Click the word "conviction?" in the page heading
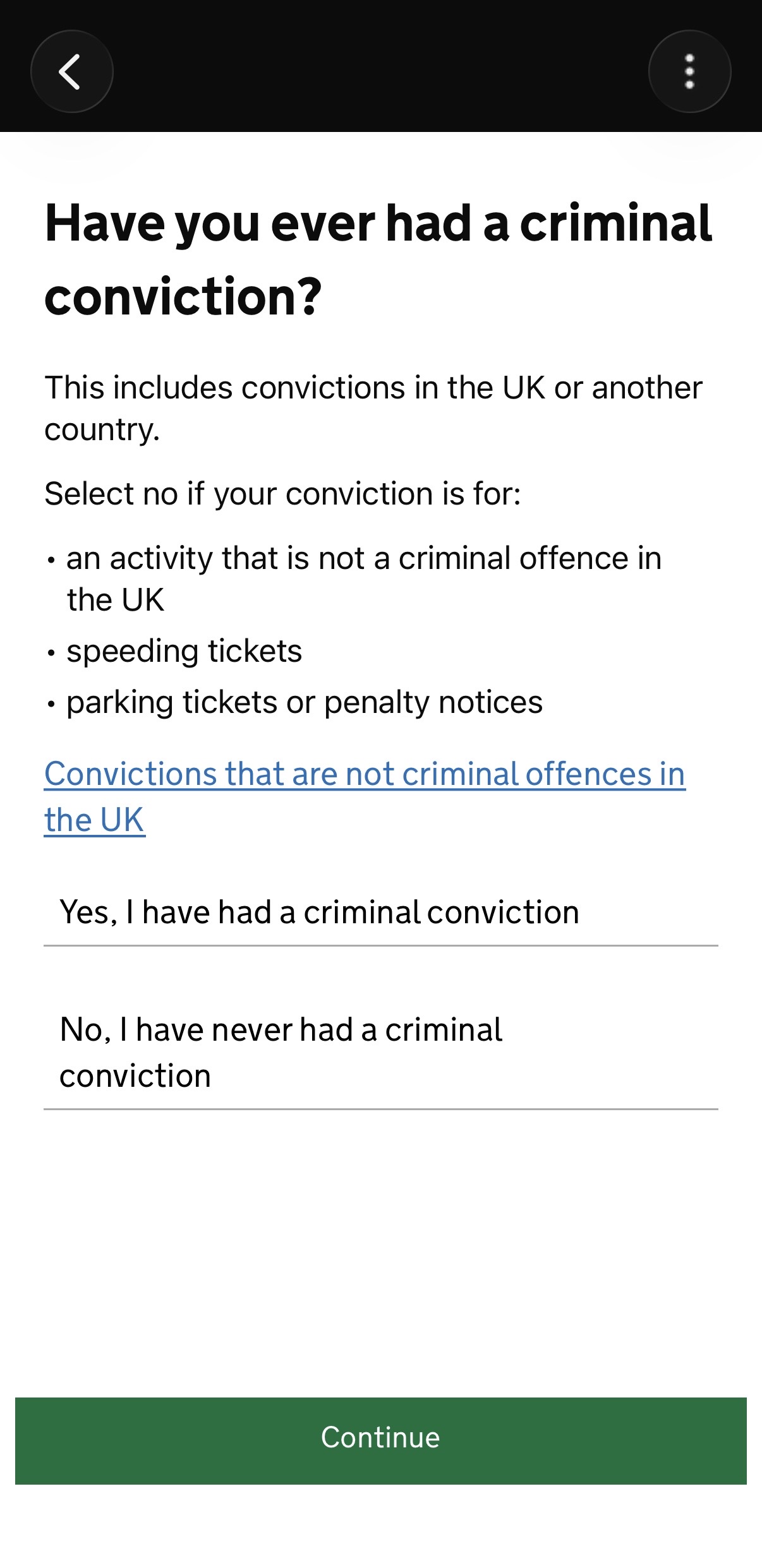 click(183, 297)
